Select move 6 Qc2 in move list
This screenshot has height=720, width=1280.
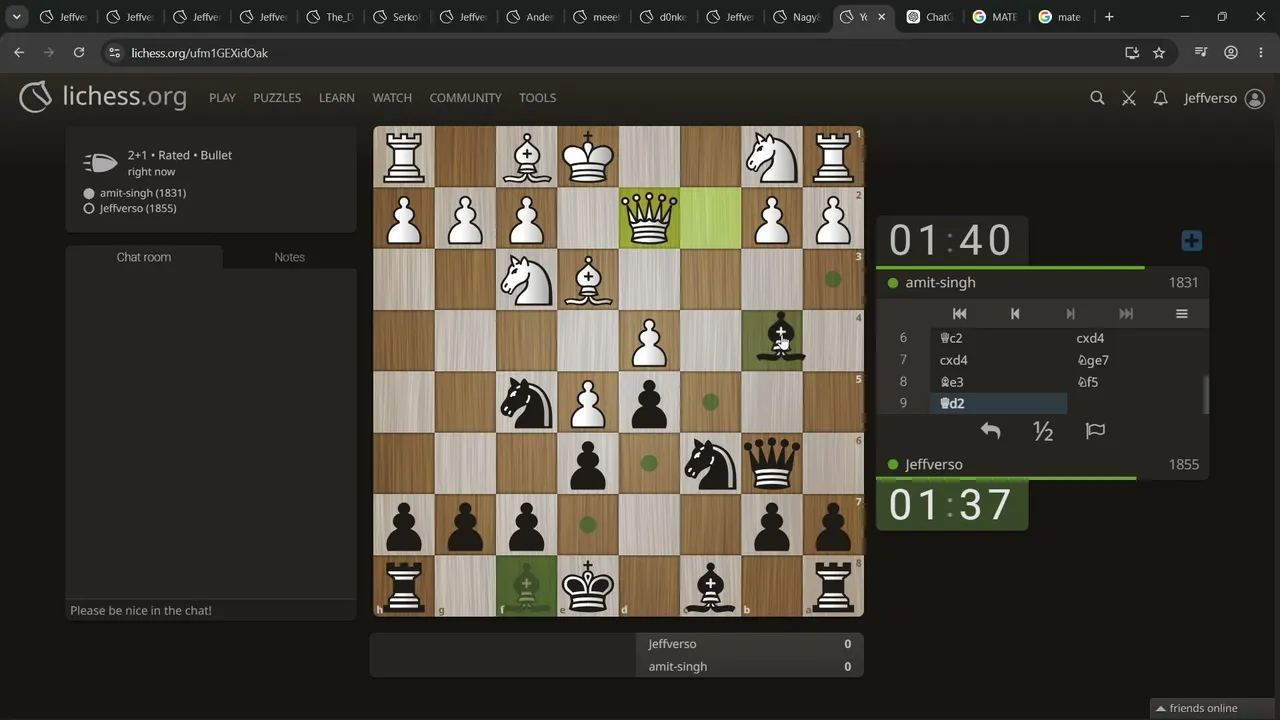click(999, 338)
